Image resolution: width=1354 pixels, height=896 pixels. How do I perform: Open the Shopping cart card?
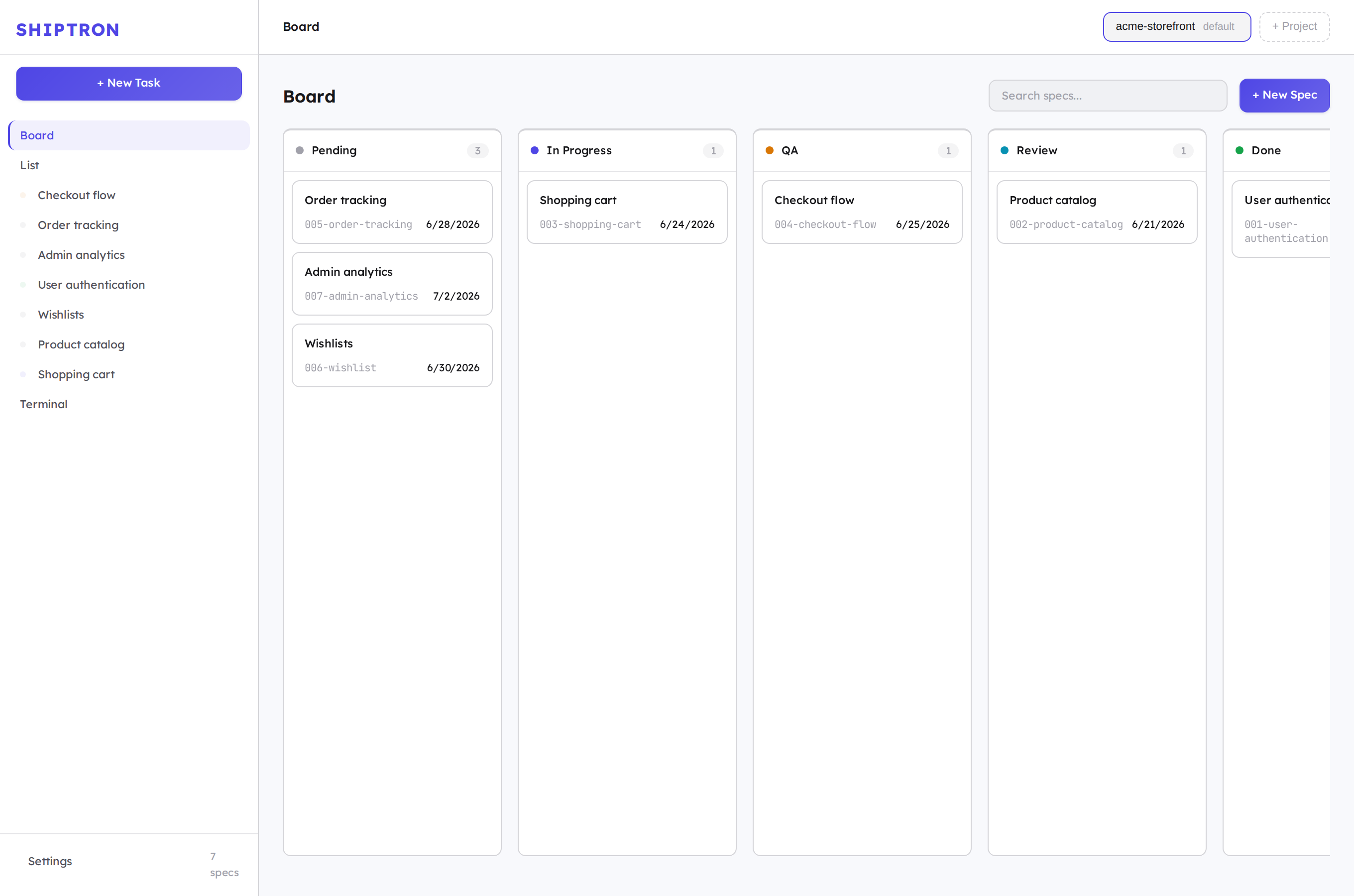pos(627,212)
